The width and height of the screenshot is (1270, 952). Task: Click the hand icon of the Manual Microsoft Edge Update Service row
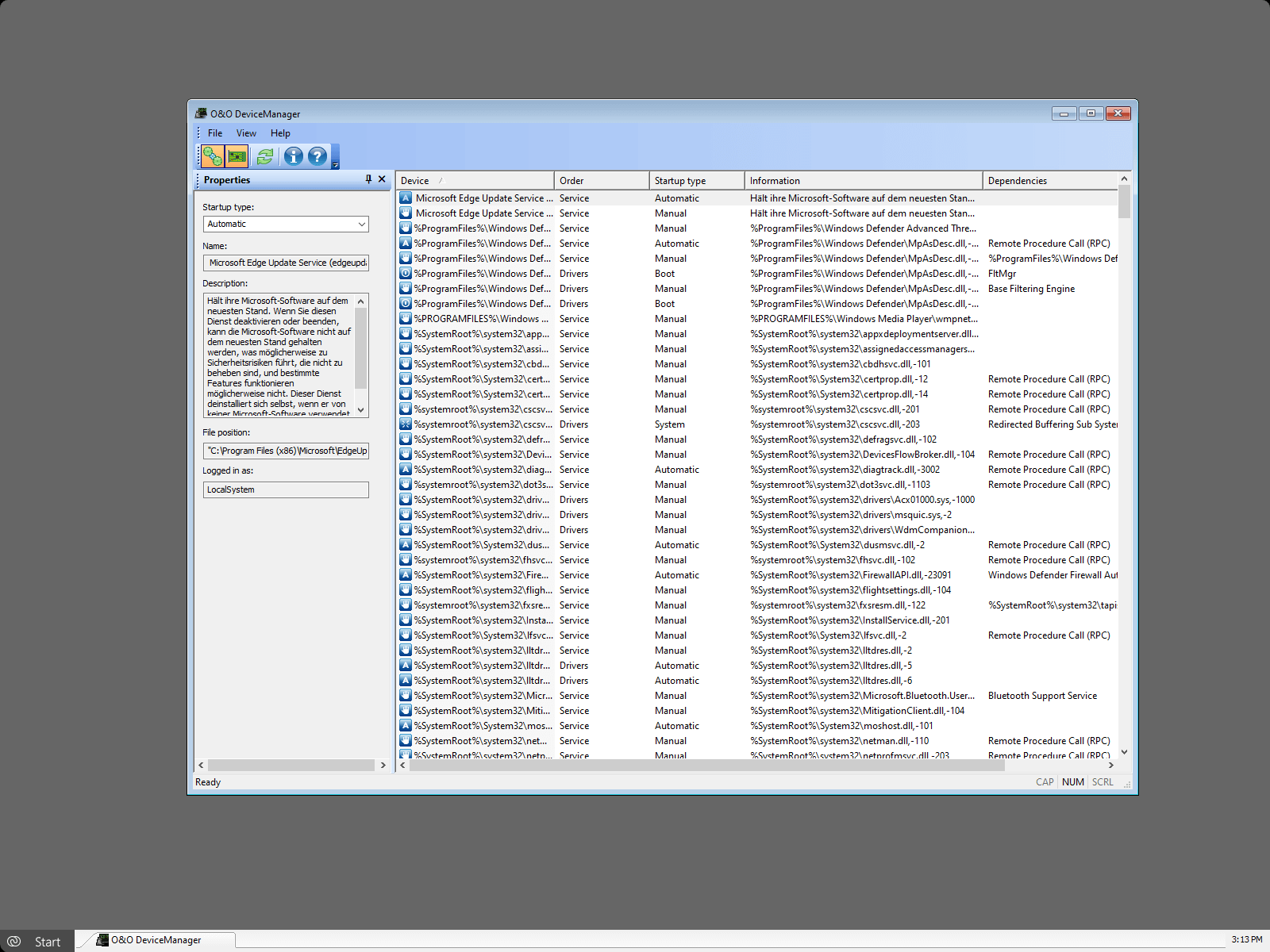[406, 213]
